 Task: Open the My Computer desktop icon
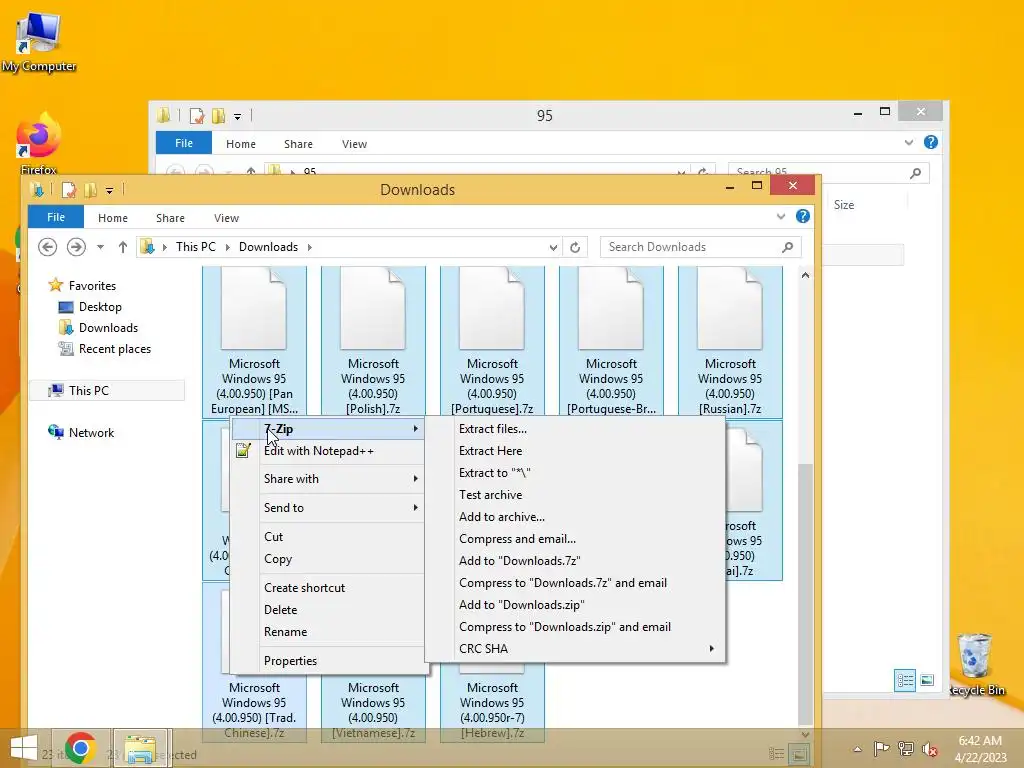point(39,41)
